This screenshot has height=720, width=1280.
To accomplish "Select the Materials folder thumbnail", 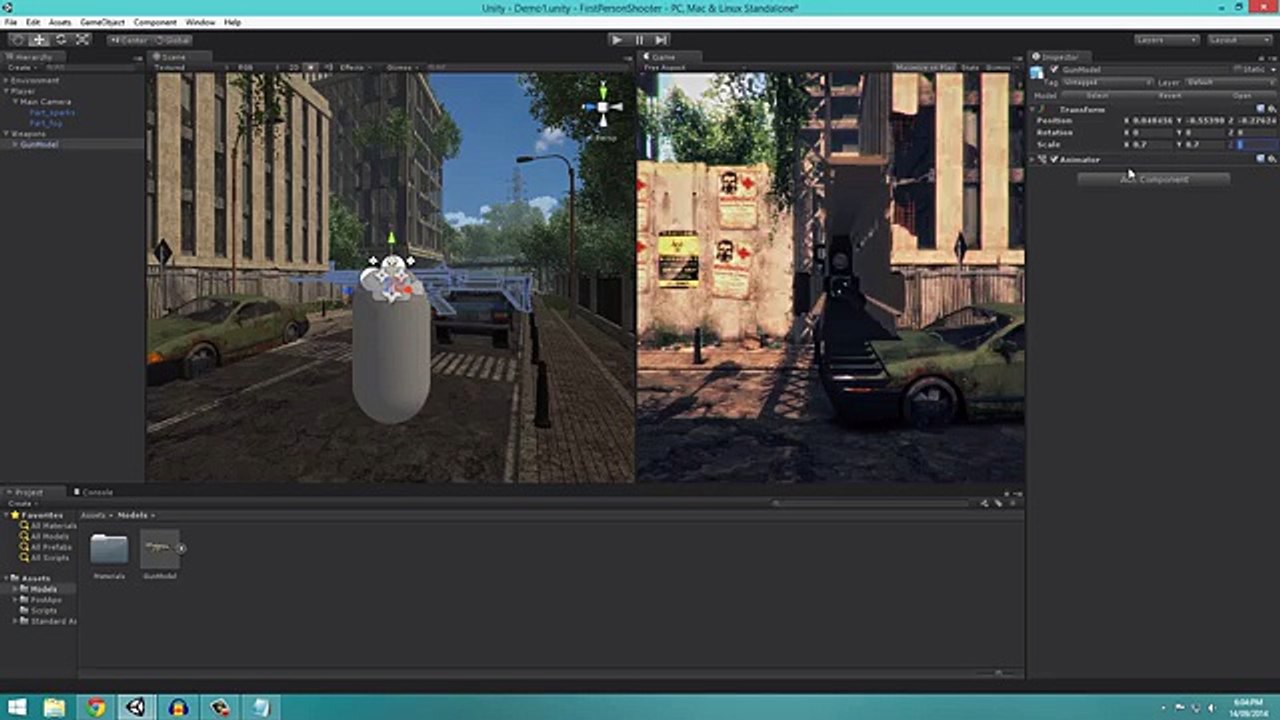I will tap(109, 549).
